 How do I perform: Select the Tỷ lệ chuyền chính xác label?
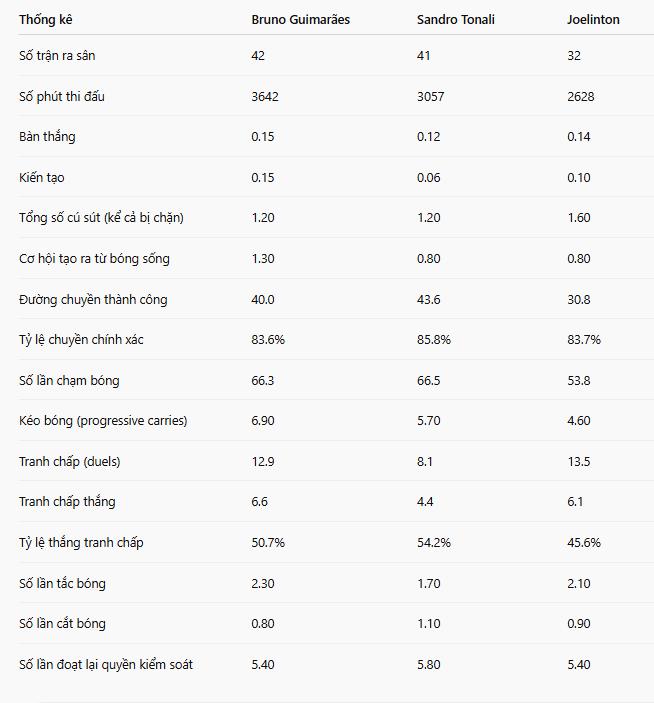(81, 340)
